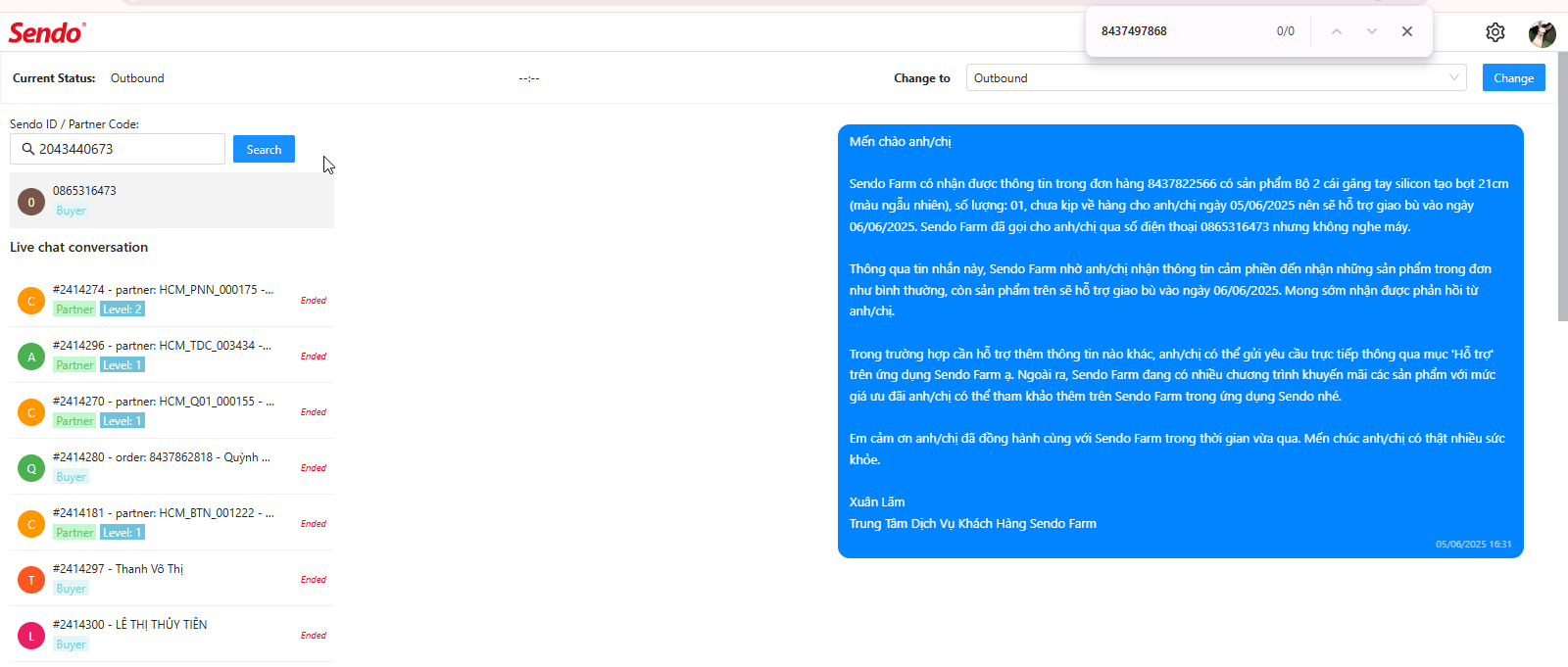Viewport: 1568px width, 667px height.
Task: Click message timestamp 05/06/2025 16:31
Action: pyautogui.click(x=1474, y=544)
